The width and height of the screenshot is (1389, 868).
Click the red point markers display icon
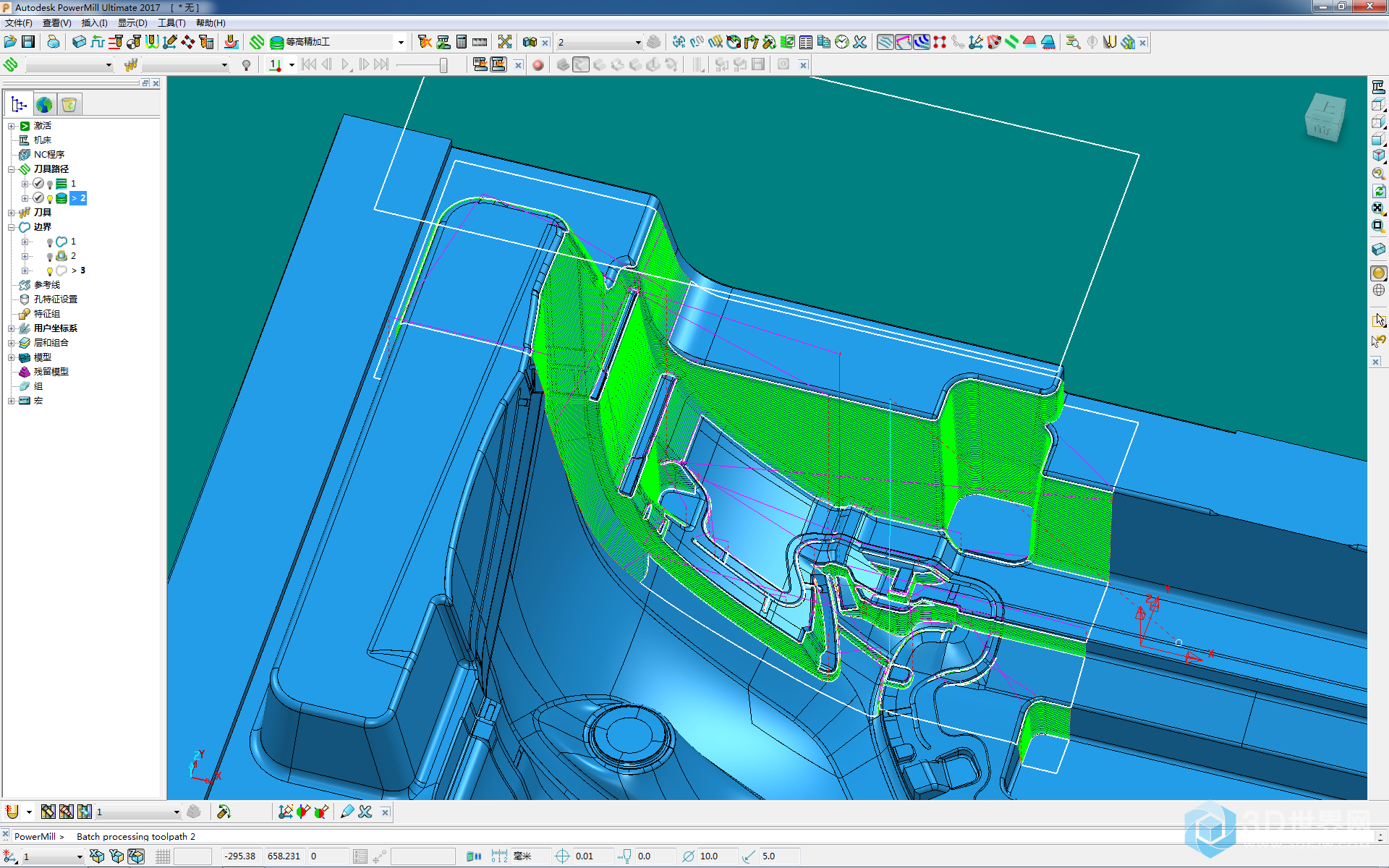coord(940,42)
